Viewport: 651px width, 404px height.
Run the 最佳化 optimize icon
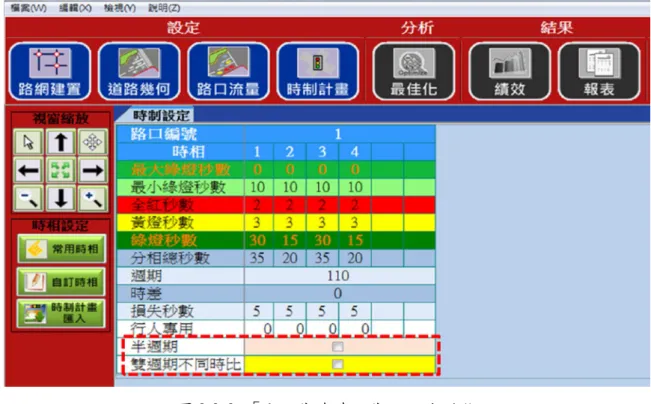coord(414,71)
